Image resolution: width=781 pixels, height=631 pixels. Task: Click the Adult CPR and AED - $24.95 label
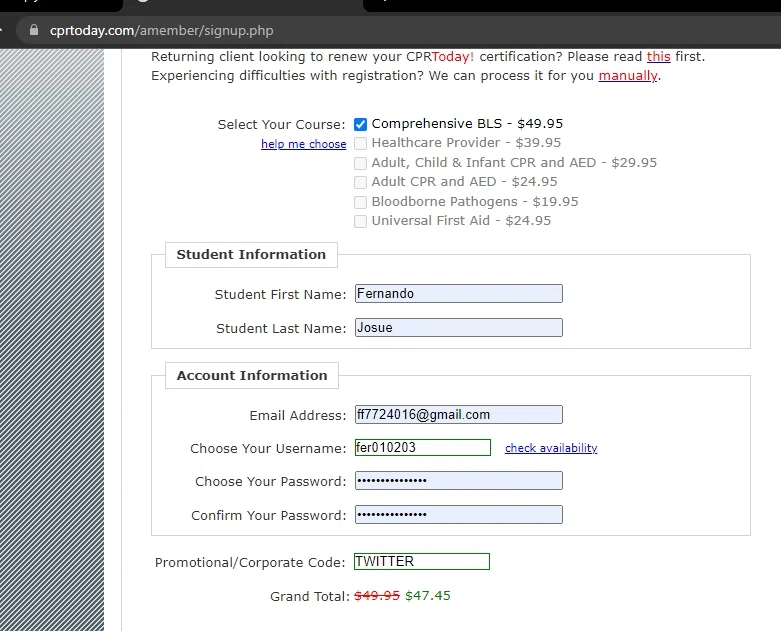point(464,182)
